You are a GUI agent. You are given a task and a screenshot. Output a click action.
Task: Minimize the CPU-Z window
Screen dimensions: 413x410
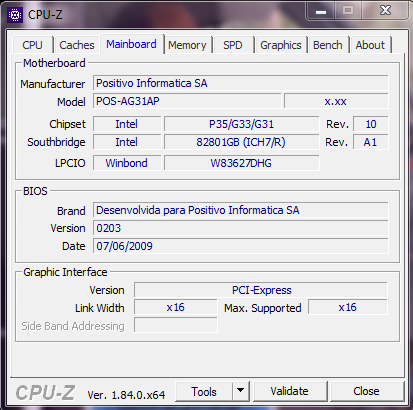click(321, 11)
